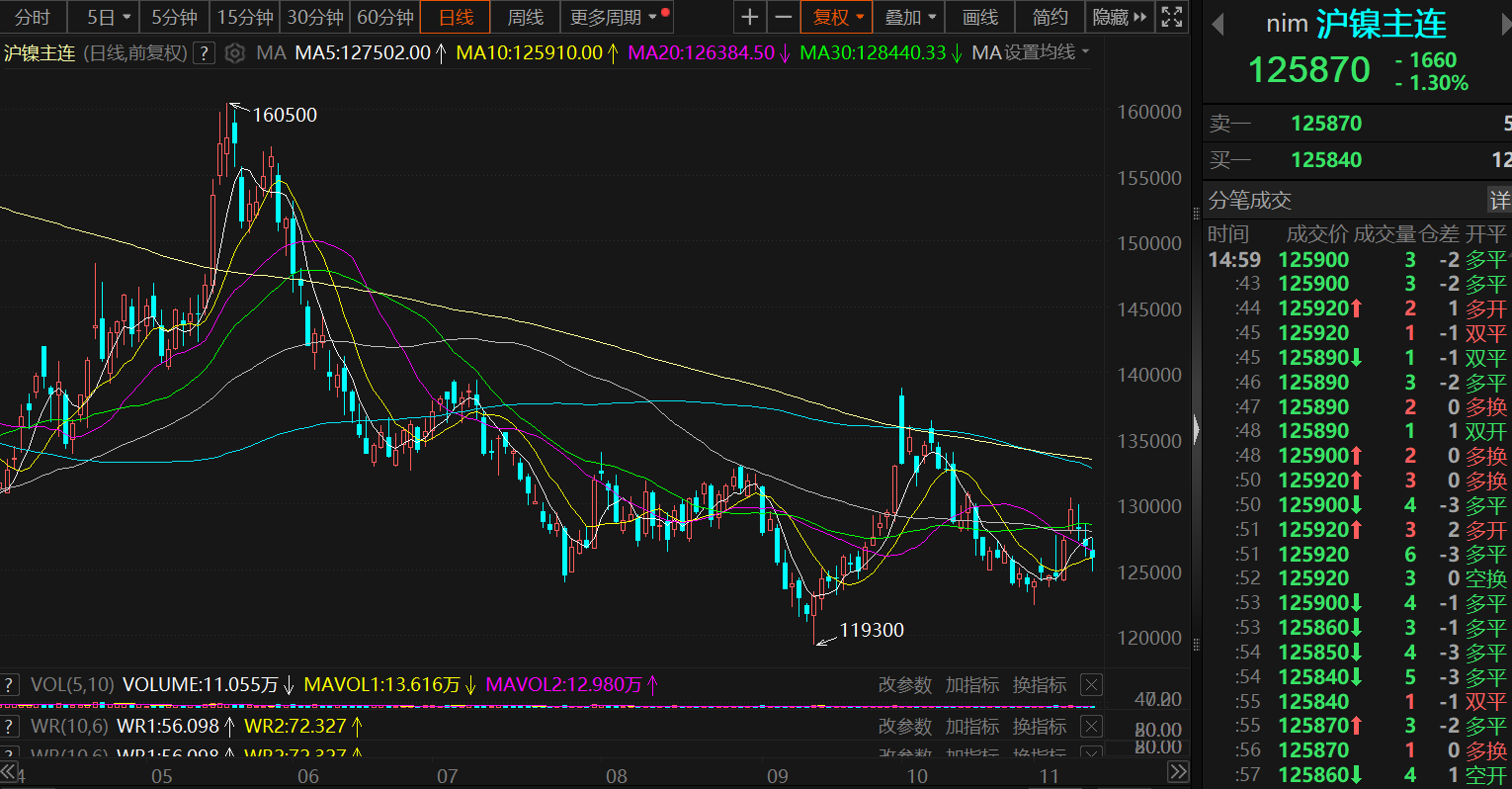The image size is (1512, 789).
Task: Expand the 更多周期 dropdown
Action: pyautogui.click(x=616, y=17)
